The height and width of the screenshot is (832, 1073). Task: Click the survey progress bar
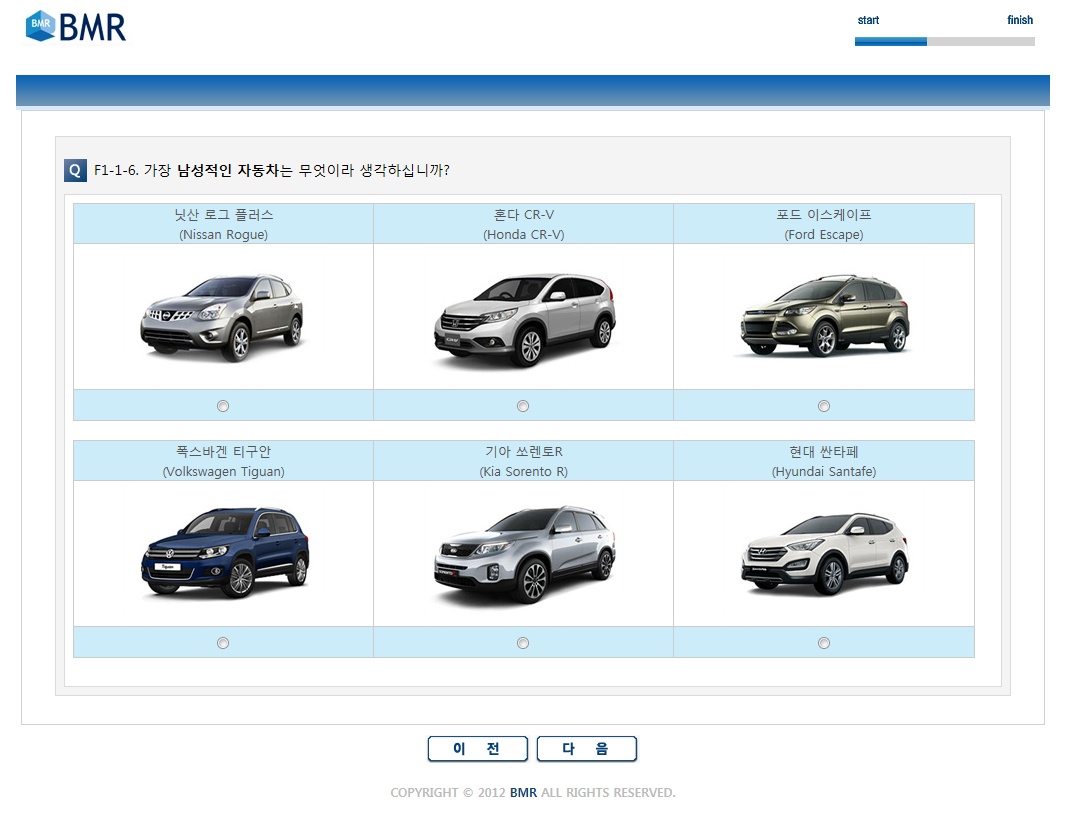coord(944,41)
